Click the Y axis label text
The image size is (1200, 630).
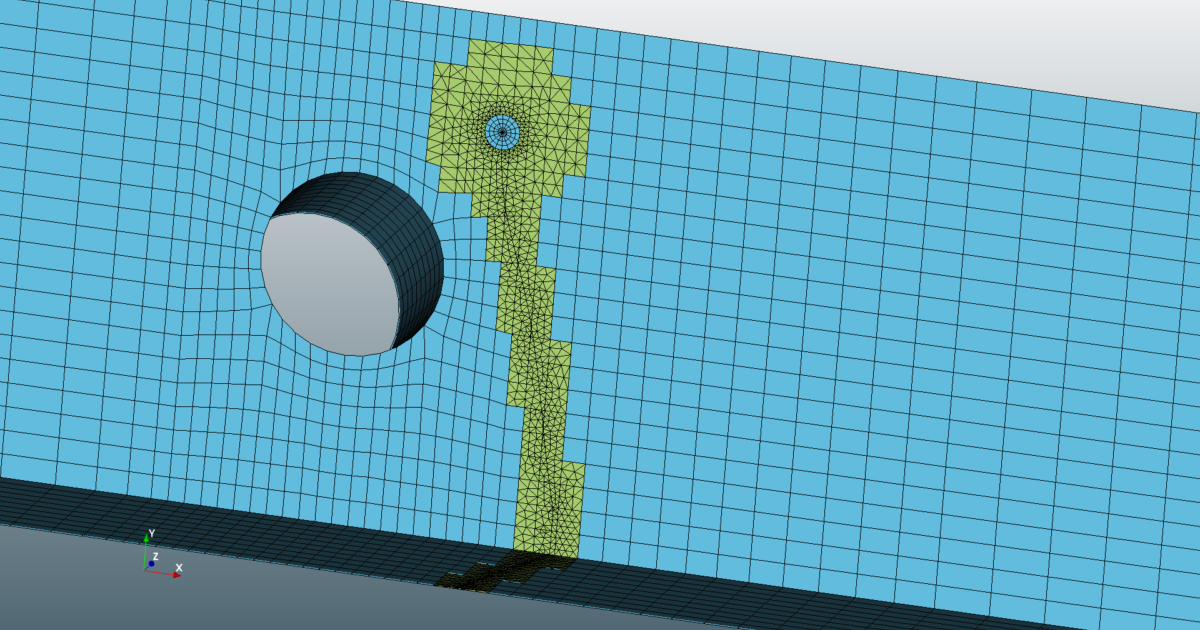(151, 533)
